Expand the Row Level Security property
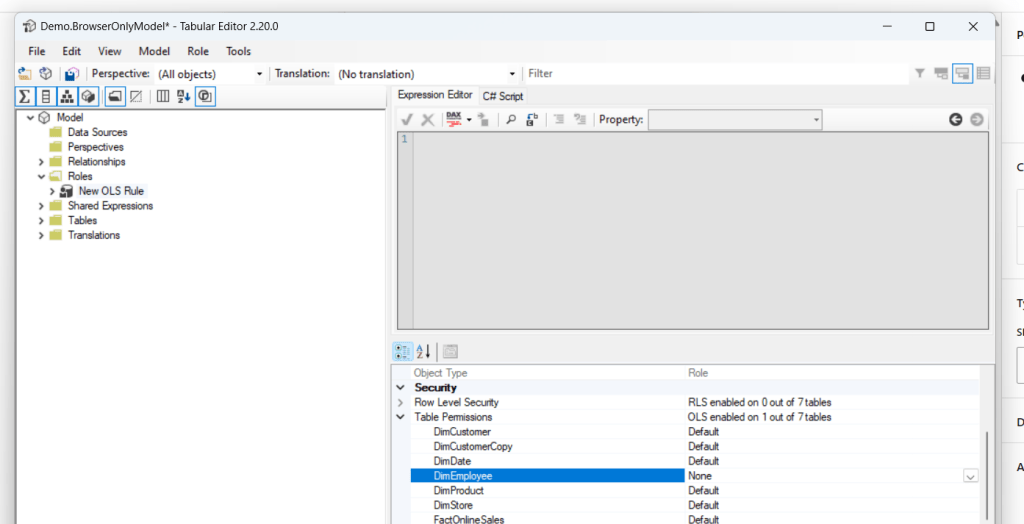 (401, 402)
